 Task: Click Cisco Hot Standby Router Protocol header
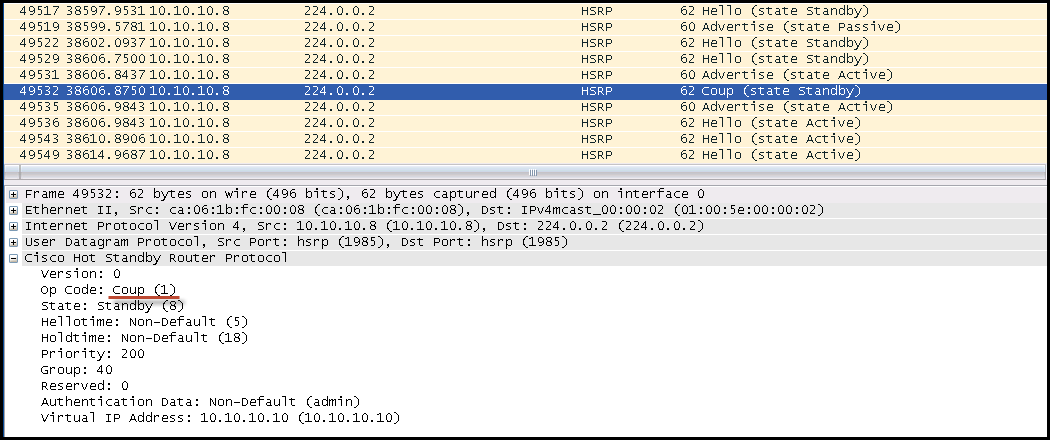click(156, 259)
